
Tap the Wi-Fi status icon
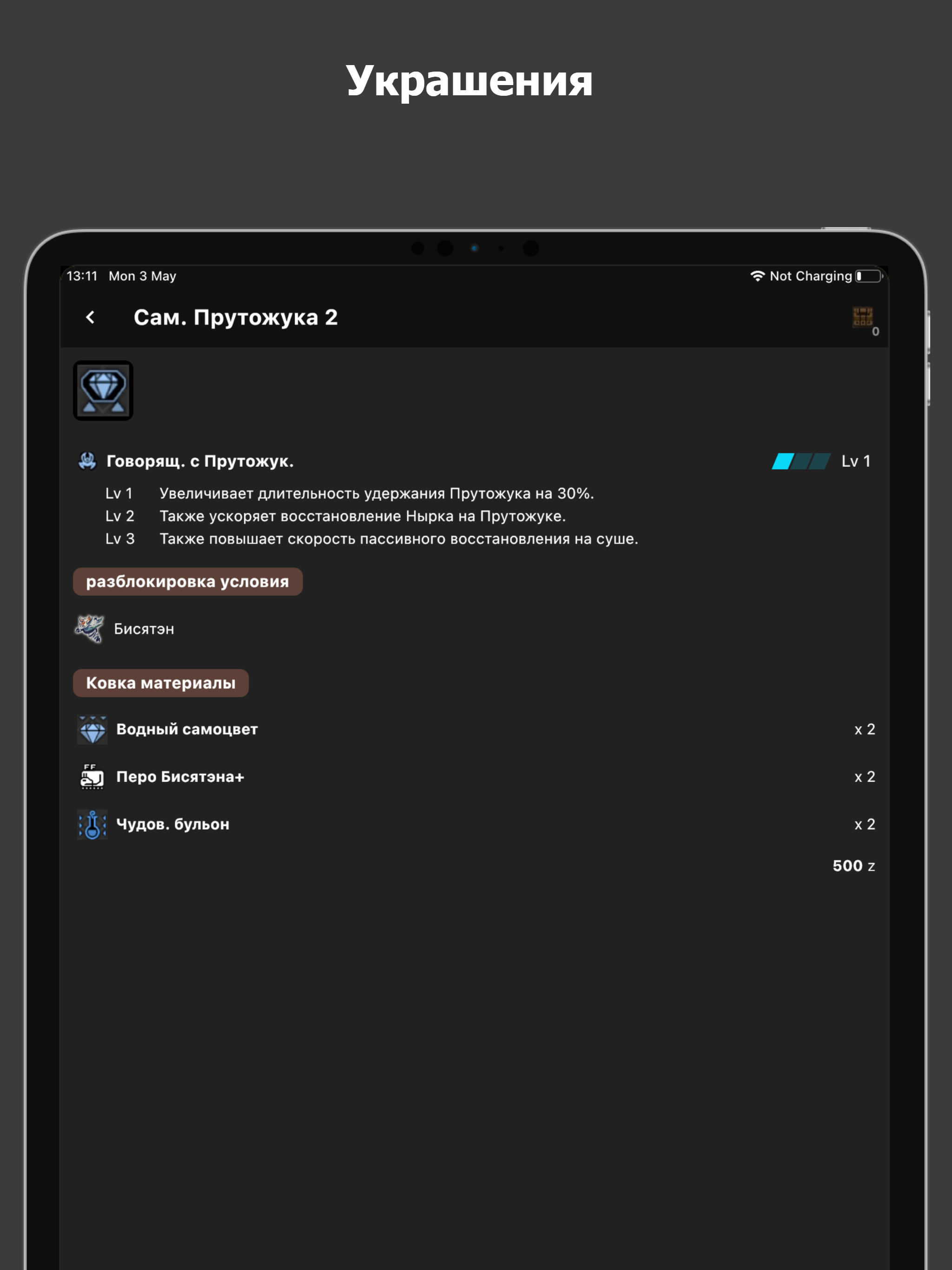757,276
